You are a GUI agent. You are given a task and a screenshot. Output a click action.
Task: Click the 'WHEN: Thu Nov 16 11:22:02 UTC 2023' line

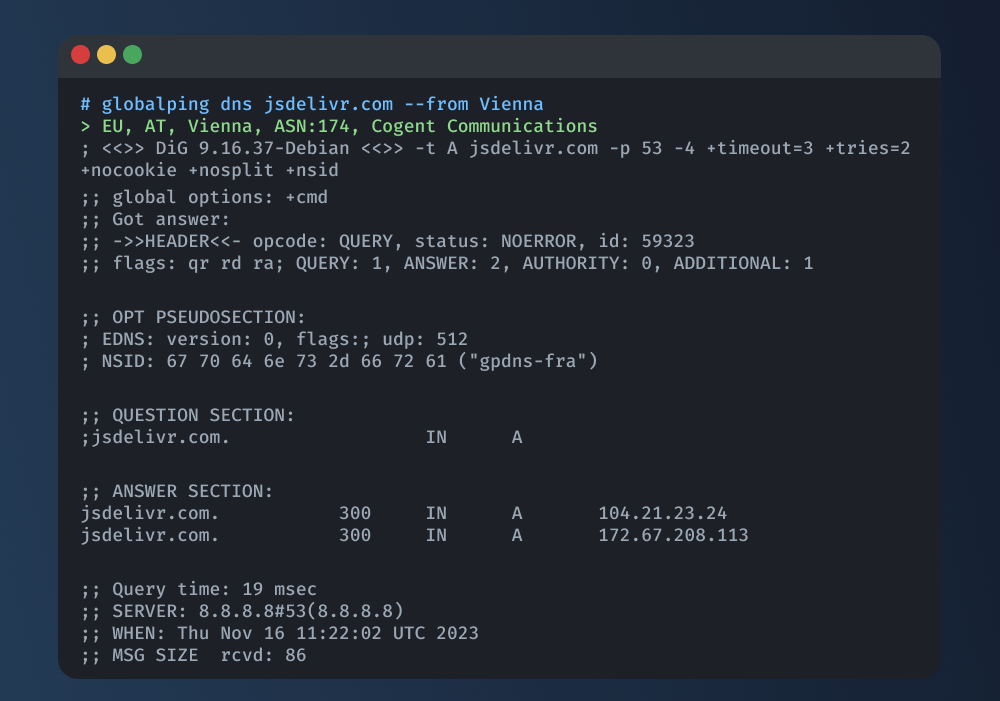coord(280,633)
